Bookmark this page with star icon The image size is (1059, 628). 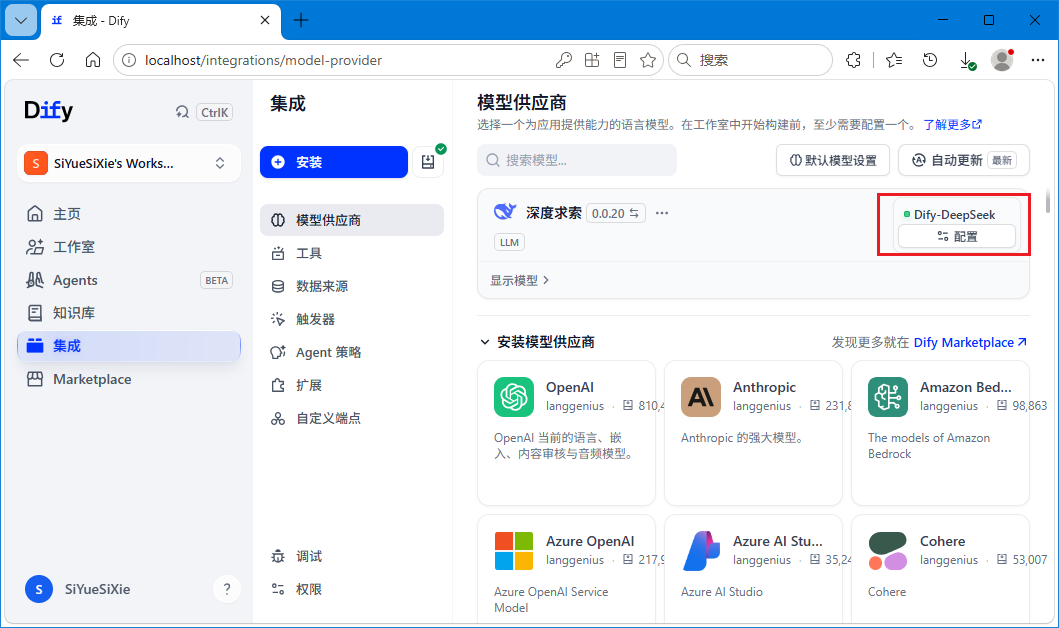648,60
